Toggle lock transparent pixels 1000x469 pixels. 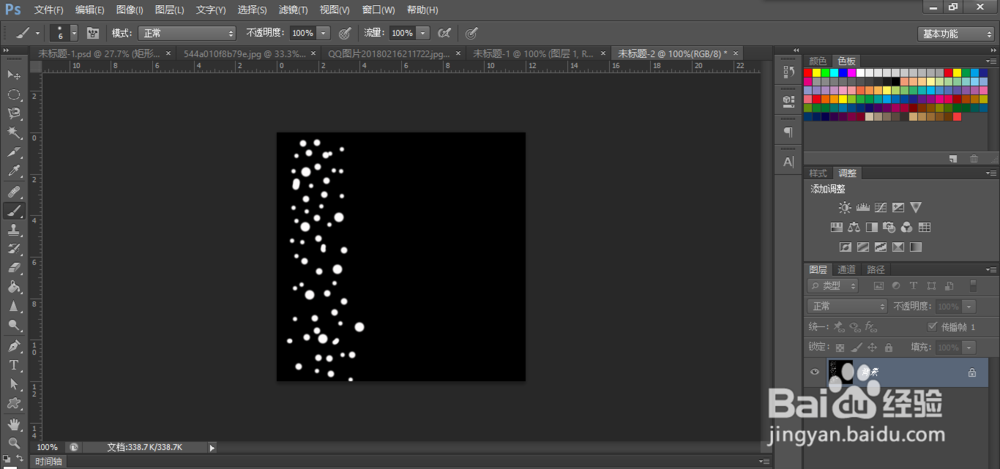tap(840, 348)
